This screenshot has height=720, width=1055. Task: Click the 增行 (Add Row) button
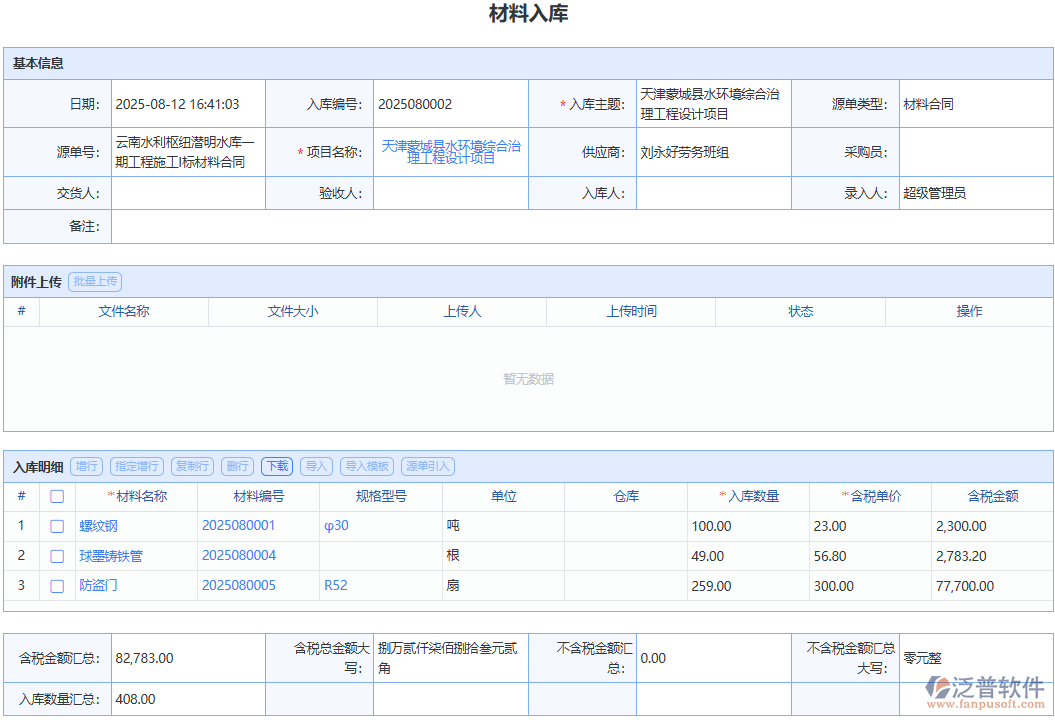[x=86, y=466]
